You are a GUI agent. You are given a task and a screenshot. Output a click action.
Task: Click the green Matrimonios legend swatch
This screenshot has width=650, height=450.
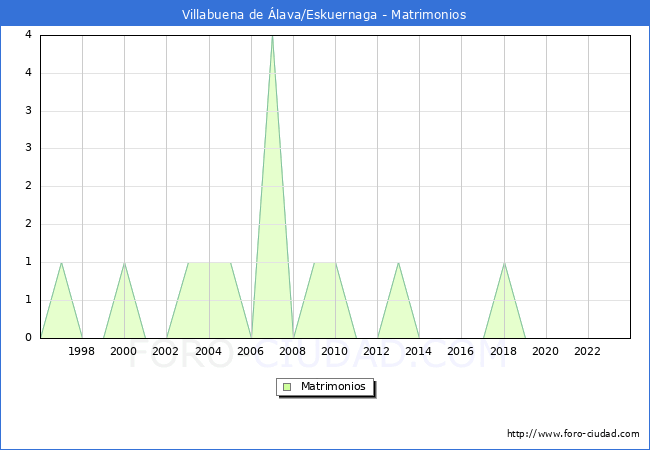287,387
